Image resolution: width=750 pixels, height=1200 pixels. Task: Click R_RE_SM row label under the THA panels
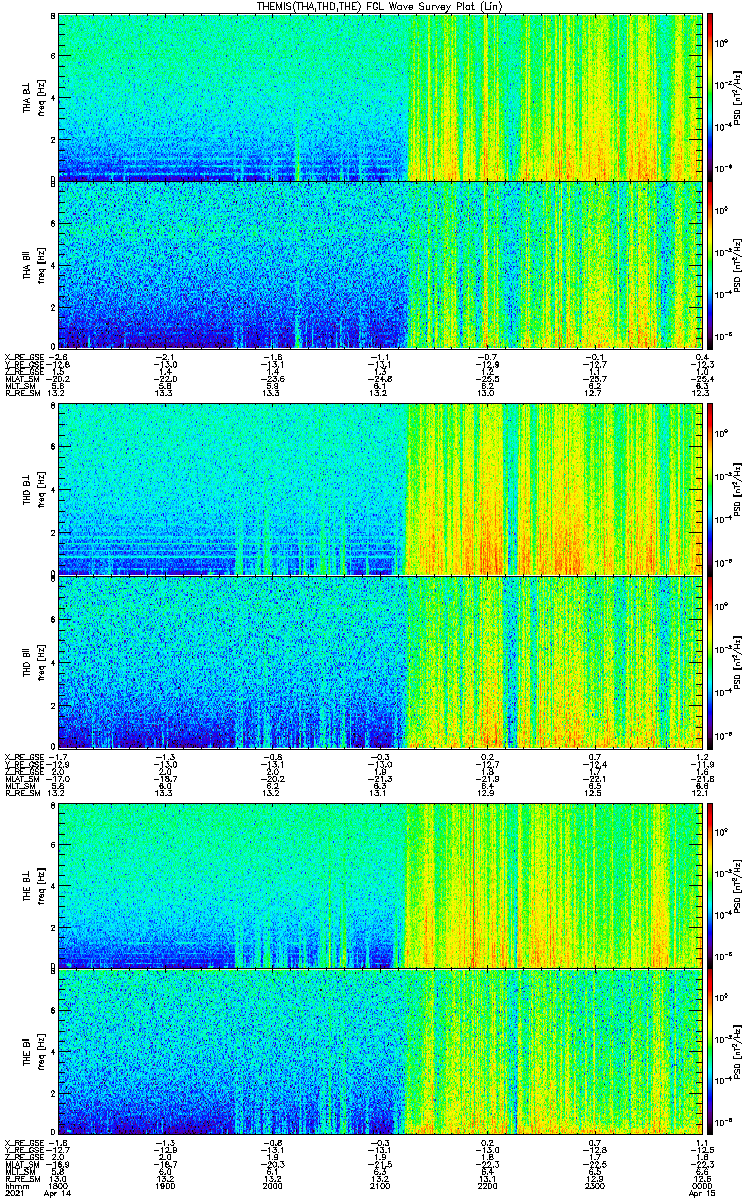[x=21, y=395]
